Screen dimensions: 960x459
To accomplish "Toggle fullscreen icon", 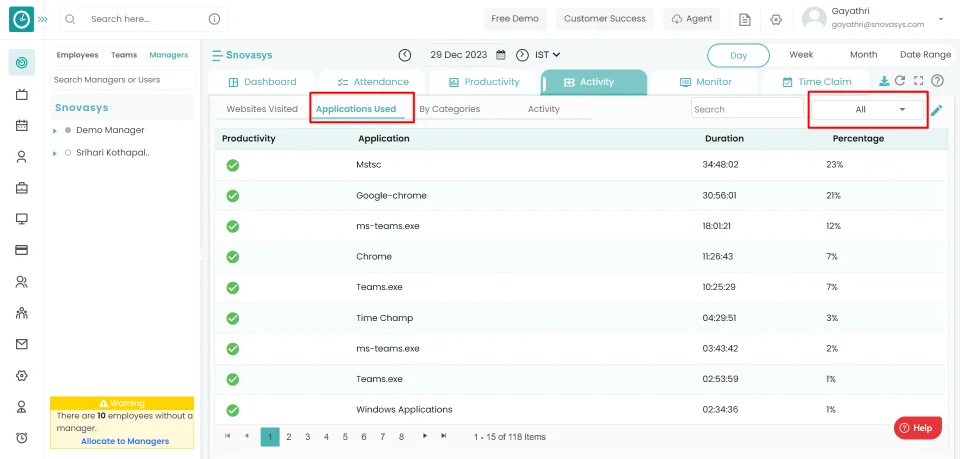I will (918, 81).
